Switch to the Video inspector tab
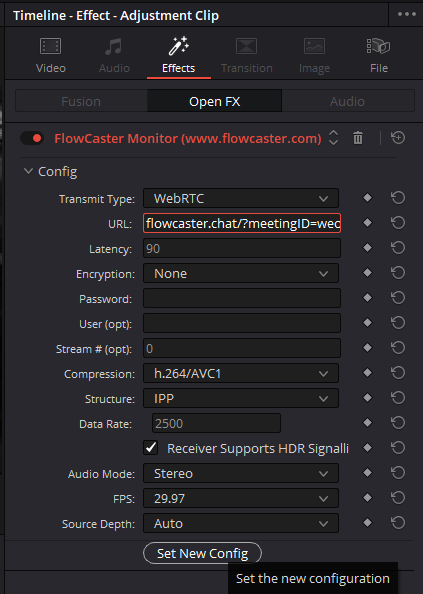 [x=51, y=55]
